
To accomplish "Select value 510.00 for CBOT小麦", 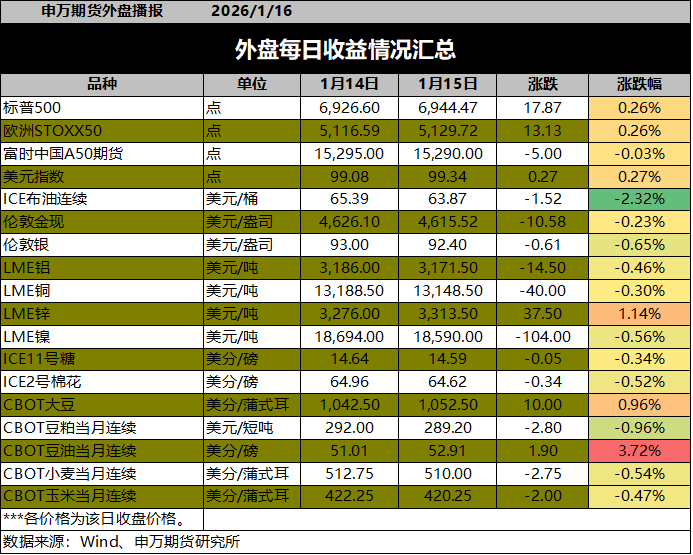I will [x=448, y=474].
